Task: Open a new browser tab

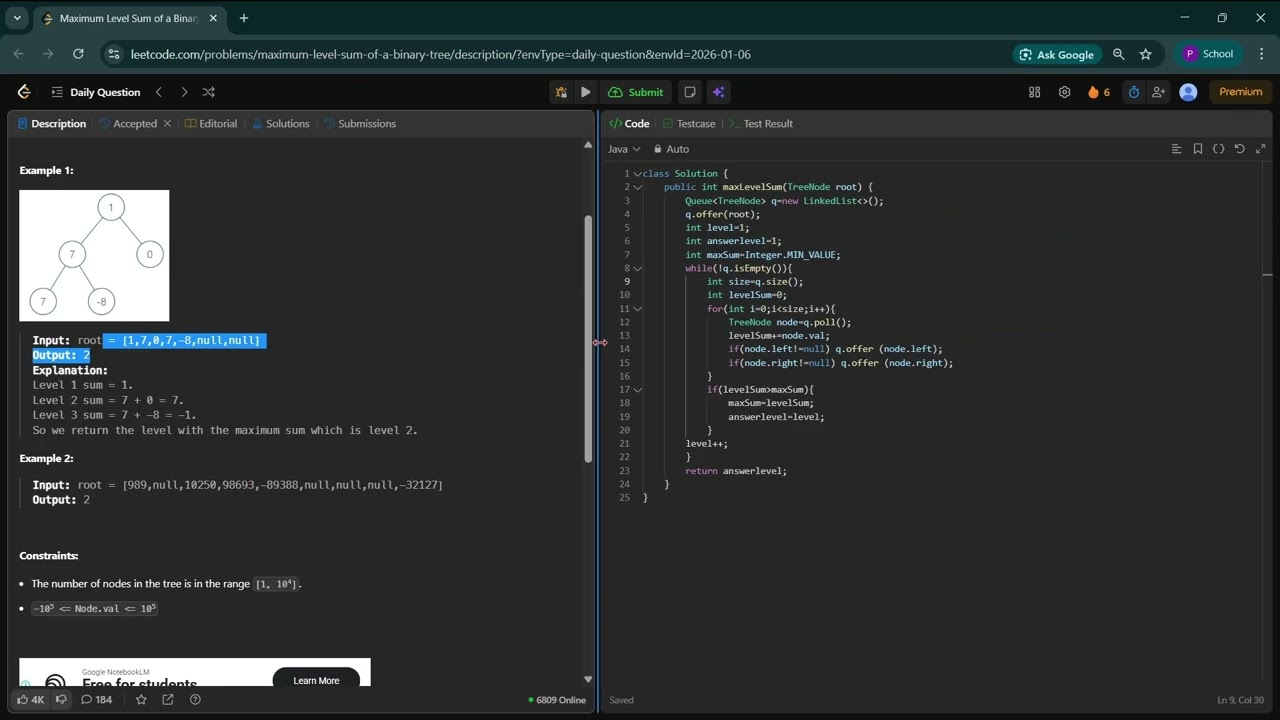Action: pyautogui.click(x=244, y=18)
